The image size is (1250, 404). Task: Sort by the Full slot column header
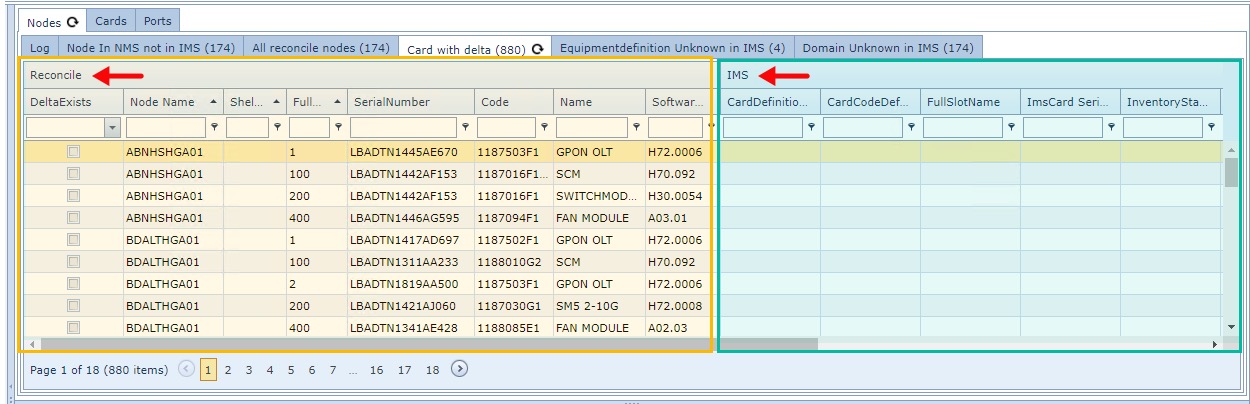point(306,102)
